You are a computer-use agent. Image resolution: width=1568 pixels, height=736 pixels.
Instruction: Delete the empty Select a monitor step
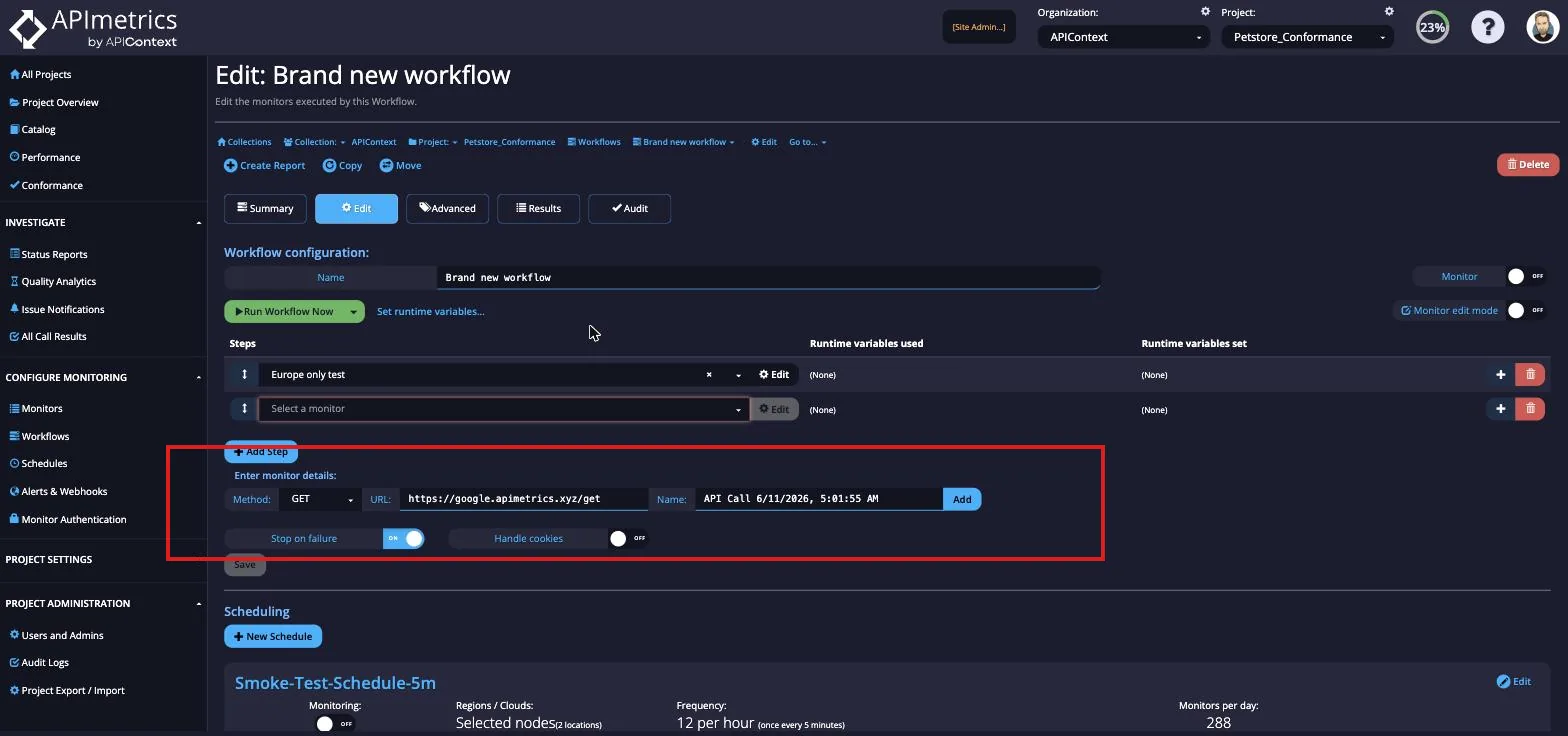coord(1530,408)
